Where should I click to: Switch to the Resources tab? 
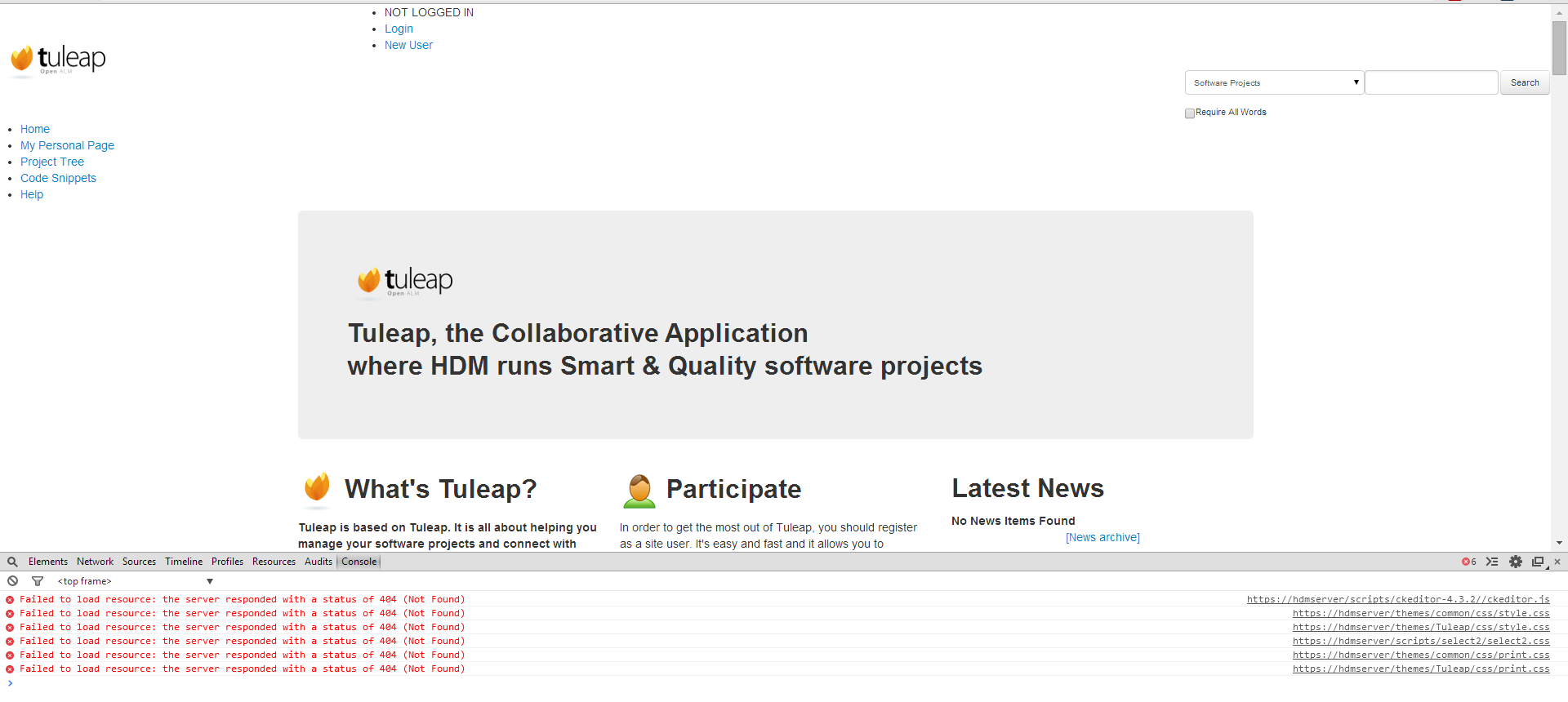[274, 562]
